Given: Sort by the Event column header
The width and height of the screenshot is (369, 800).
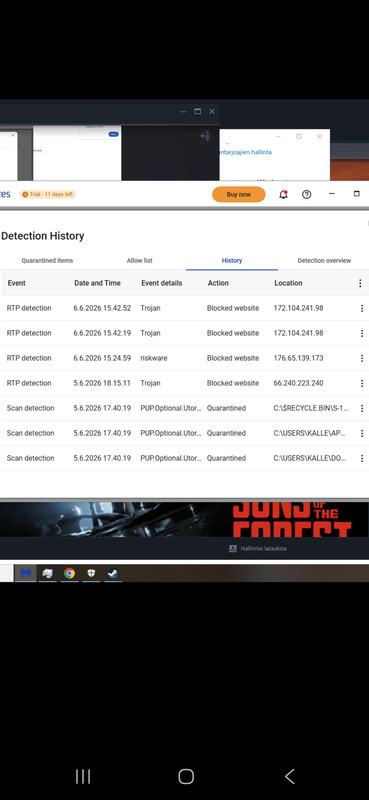Looking at the screenshot, I should click(16, 283).
